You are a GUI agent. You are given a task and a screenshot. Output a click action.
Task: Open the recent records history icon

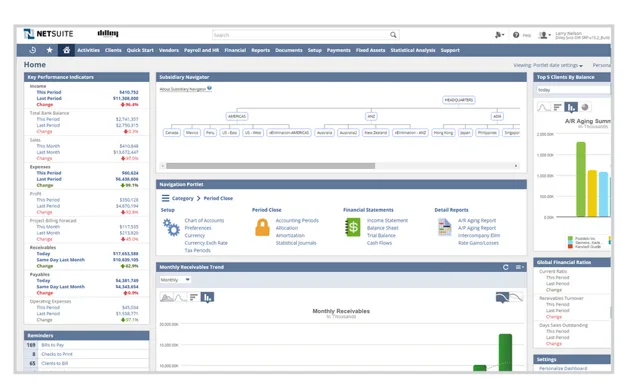tap(33, 50)
